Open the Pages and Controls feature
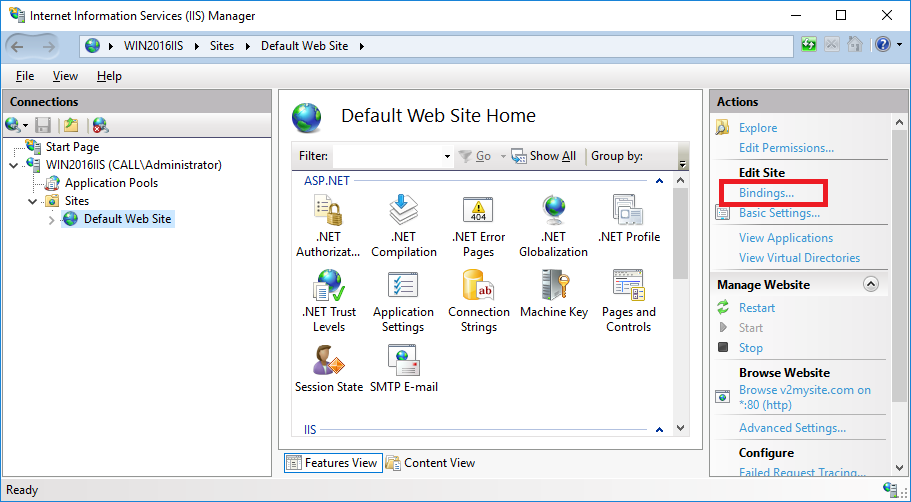Screen dimensions: 911x502 pyautogui.click(x=629, y=300)
